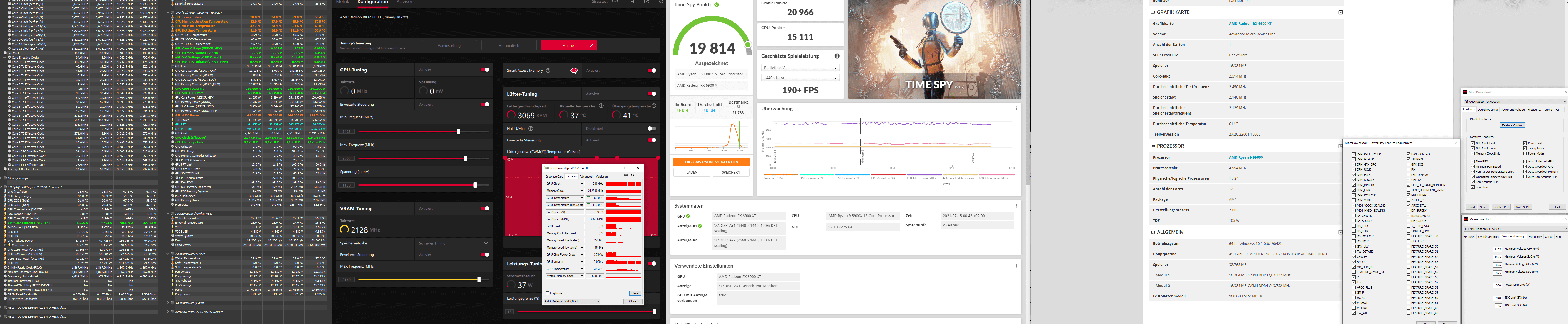Screen dimensions: 1568x324
Task: Click the Smart Access Memory help icon
Action: coord(548,70)
